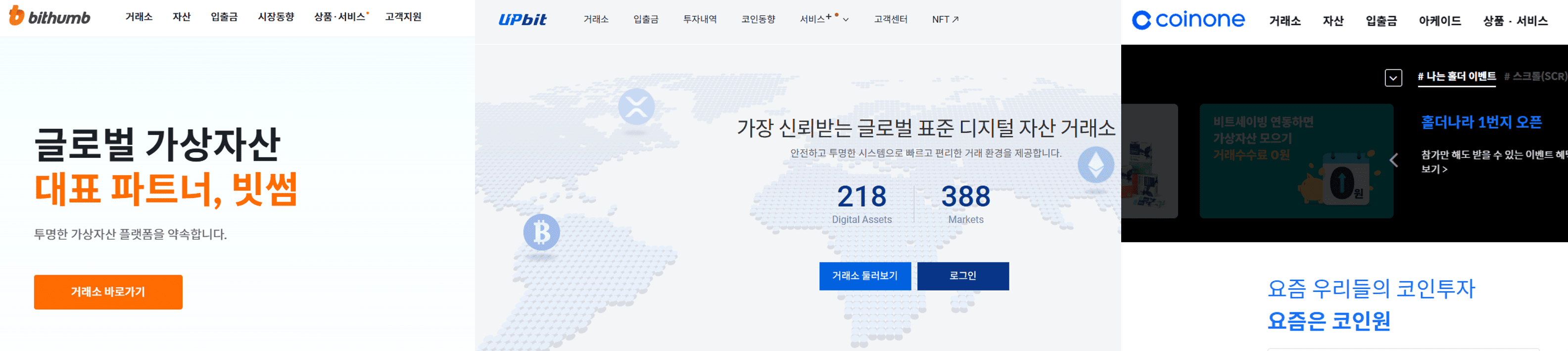
Task: Click the dimmed left banner card
Action: click(1149, 161)
